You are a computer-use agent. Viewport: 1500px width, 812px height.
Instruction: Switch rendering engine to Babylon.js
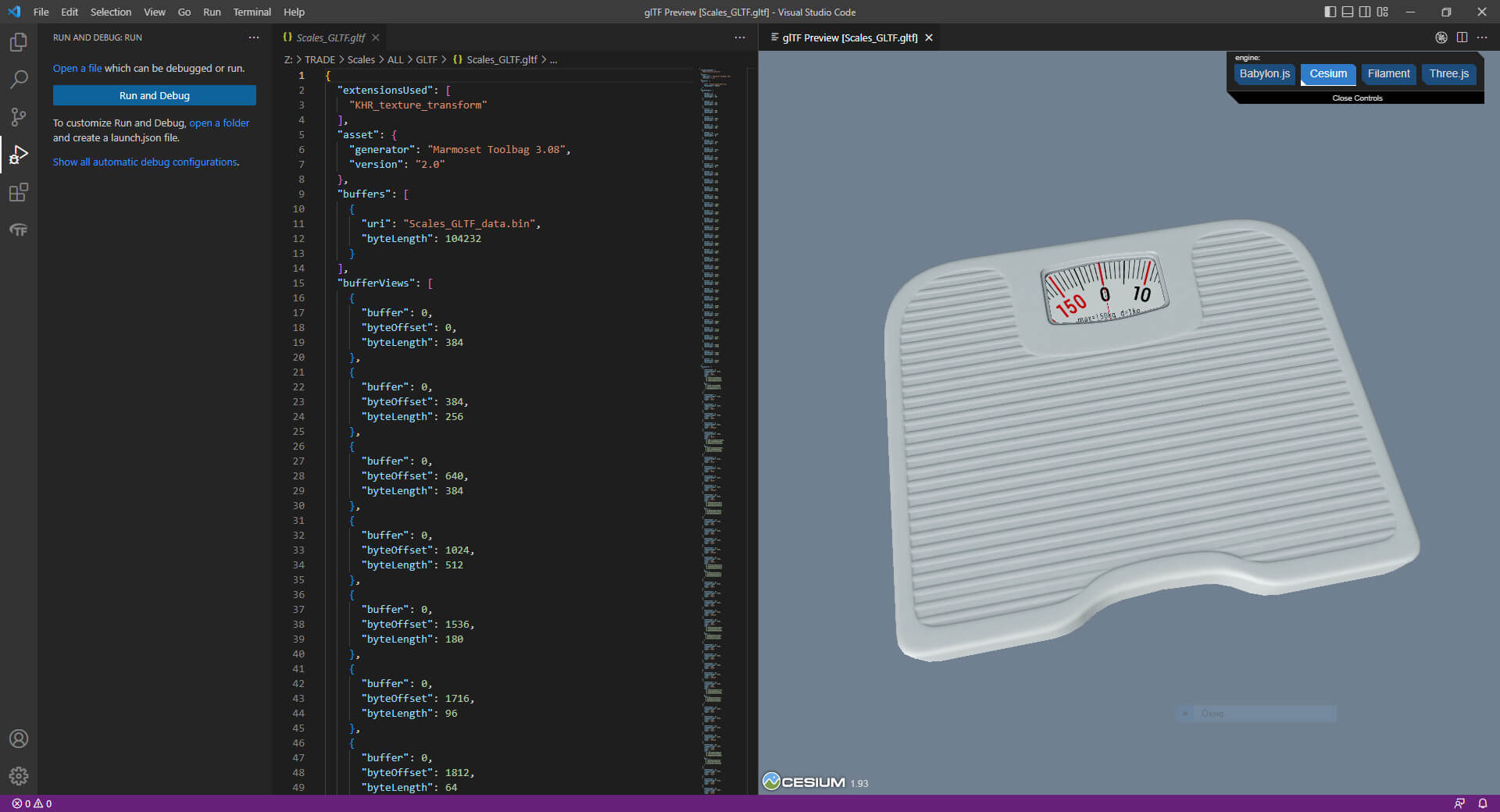click(1264, 74)
